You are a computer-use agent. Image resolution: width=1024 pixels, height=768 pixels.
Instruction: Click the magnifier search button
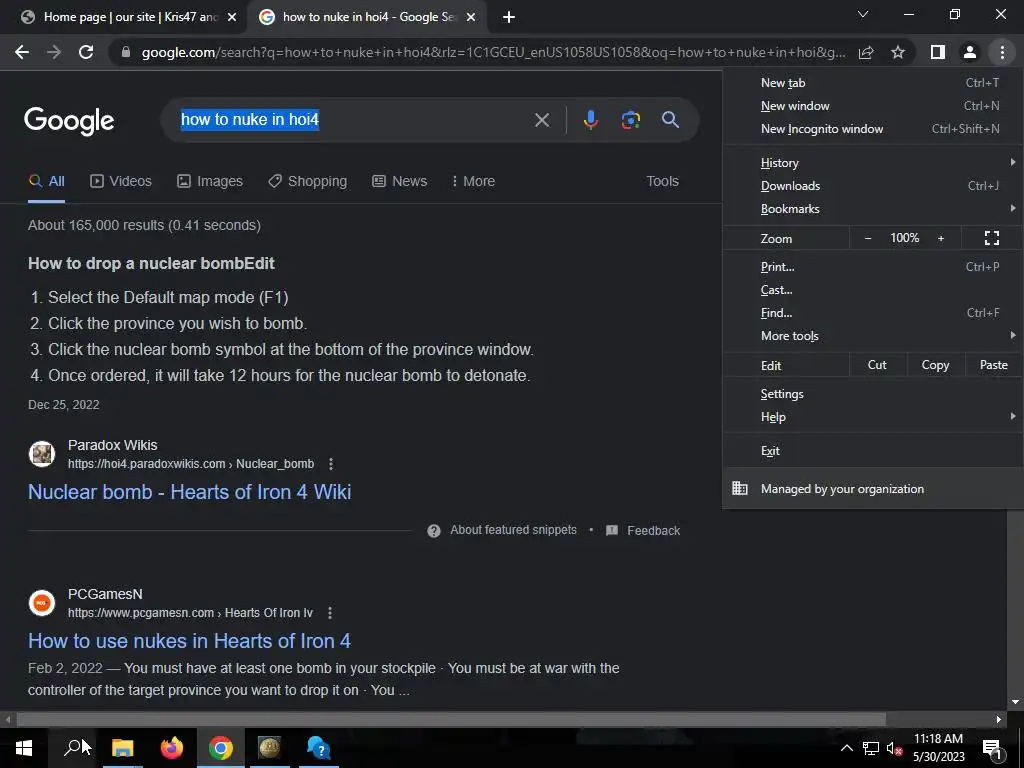(x=670, y=120)
